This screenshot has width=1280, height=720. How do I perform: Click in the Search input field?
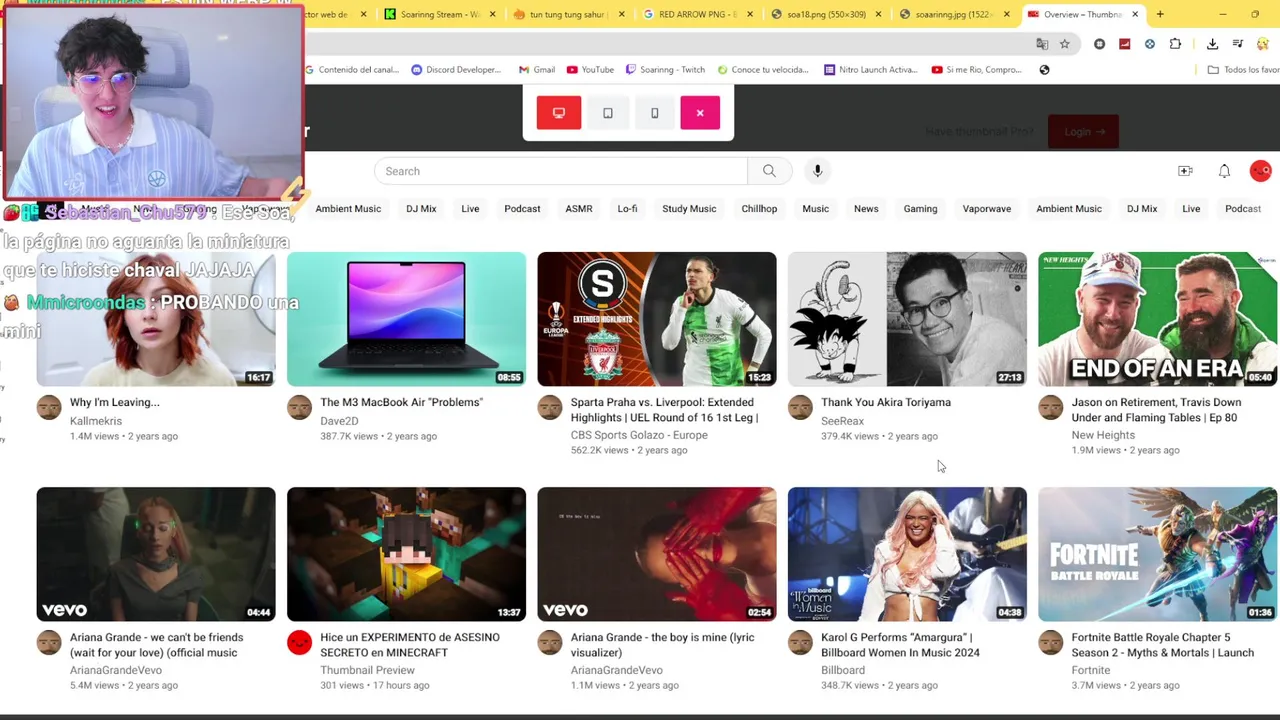[561, 171]
